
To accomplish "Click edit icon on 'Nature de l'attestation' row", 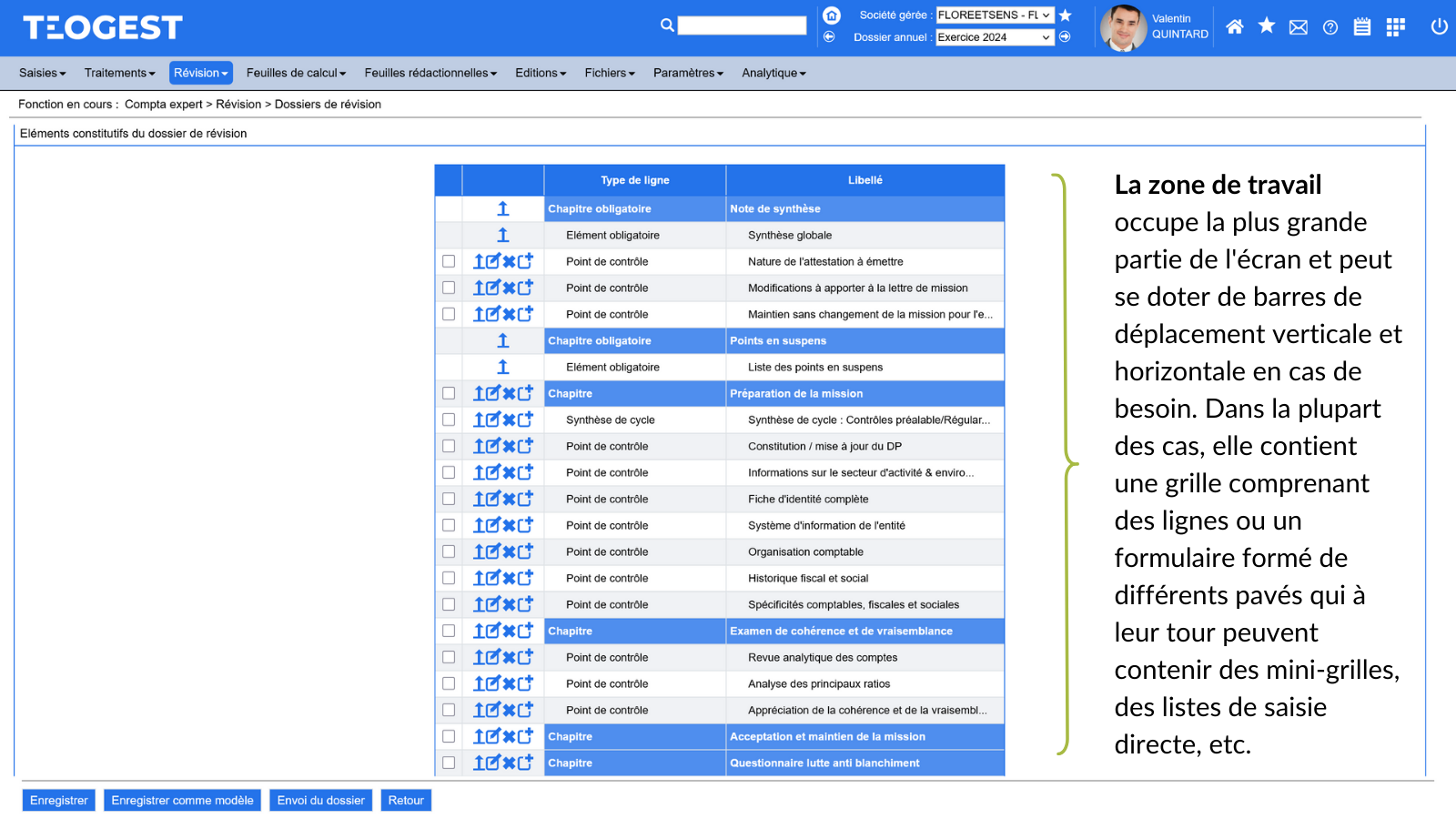I will coord(493,262).
